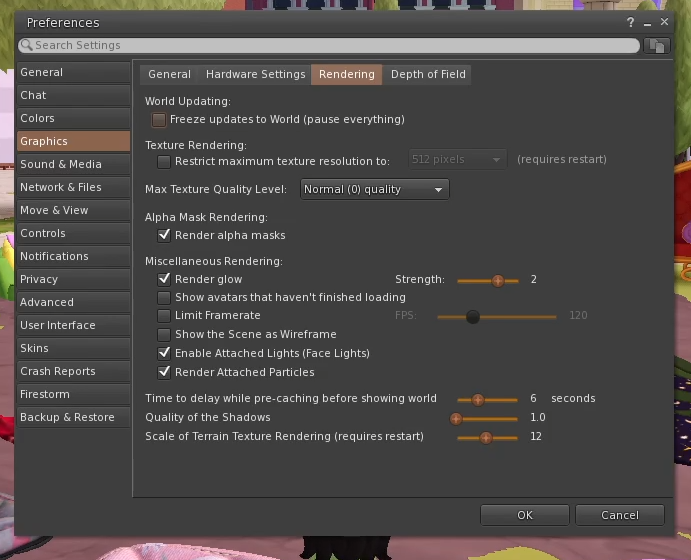This screenshot has height=560, width=691.
Task: Minimize the Preferences window
Action: point(647,23)
